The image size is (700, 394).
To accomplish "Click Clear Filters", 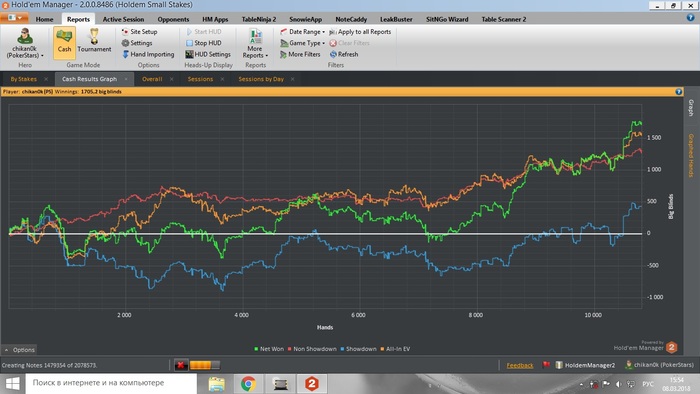I will [349, 43].
